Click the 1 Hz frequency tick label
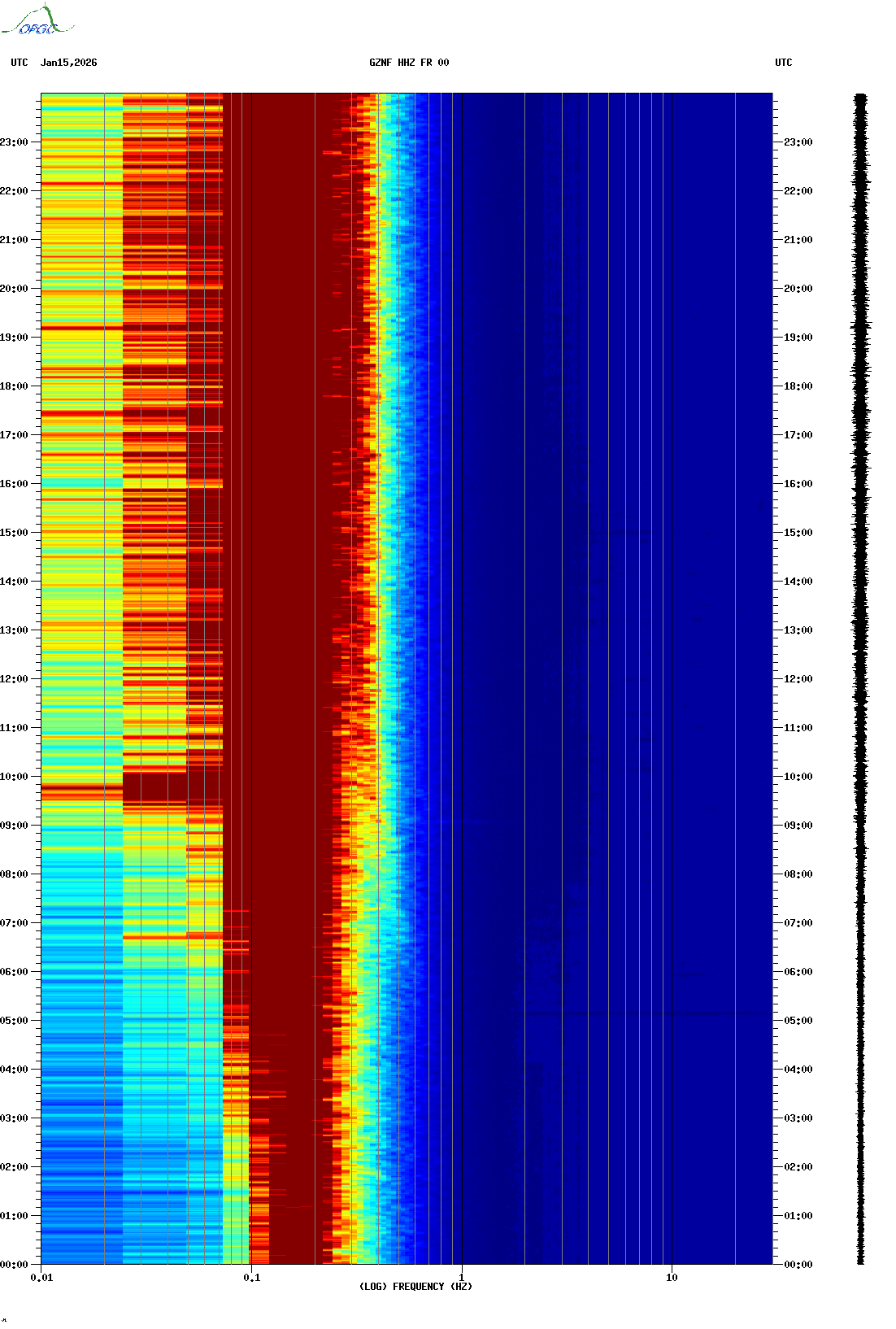The height and width of the screenshot is (1329, 896). (x=462, y=1277)
